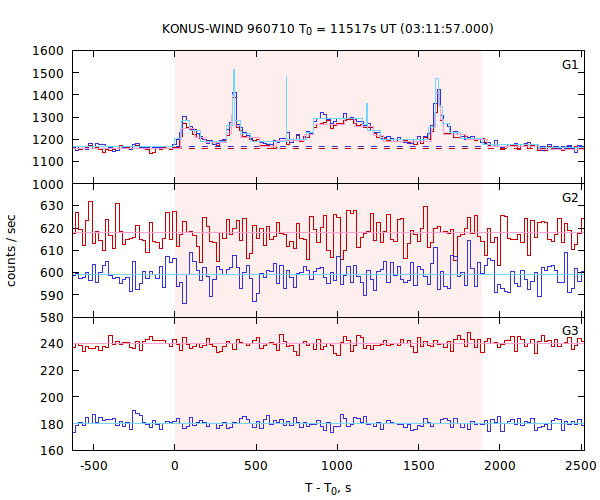
Task: Click the 1100 y-axis tick label
Action: pyautogui.click(x=48, y=162)
